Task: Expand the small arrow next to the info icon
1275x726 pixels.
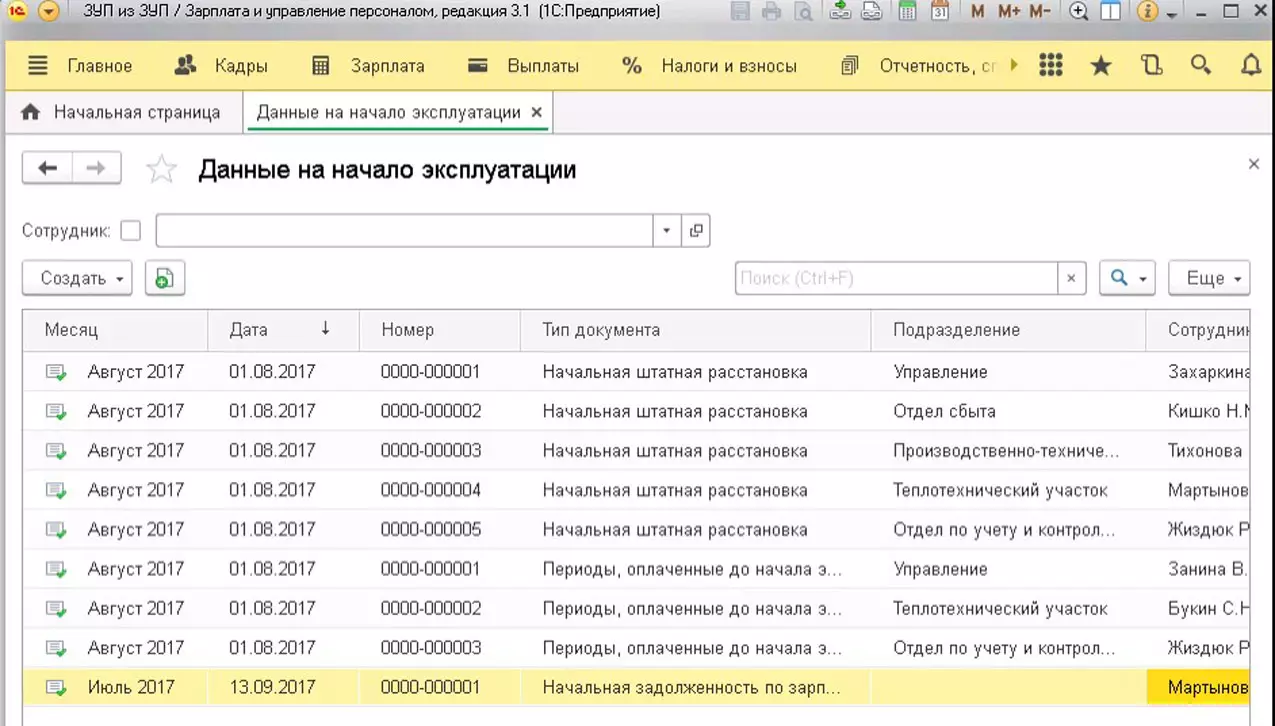Action: tap(1172, 15)
